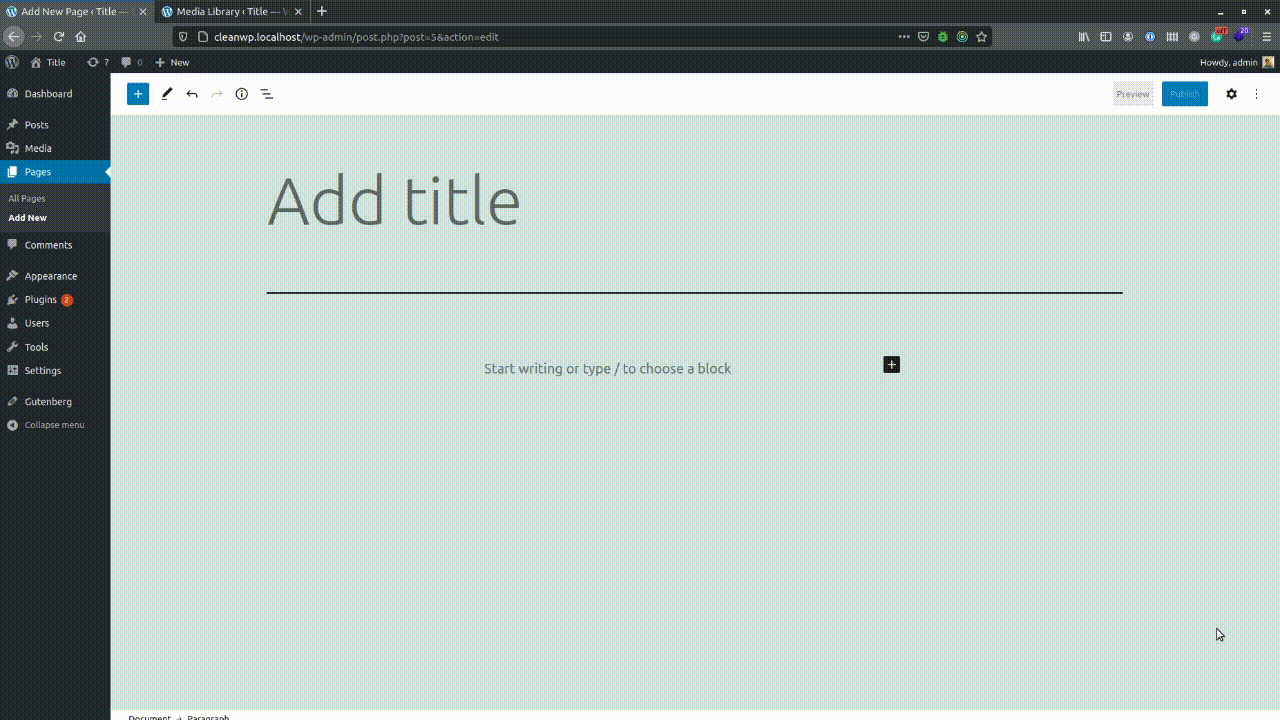Open the purple extension showing 20
Image resolution: width=1280 pixels, height=720 pixels.
pos(1240,36)
